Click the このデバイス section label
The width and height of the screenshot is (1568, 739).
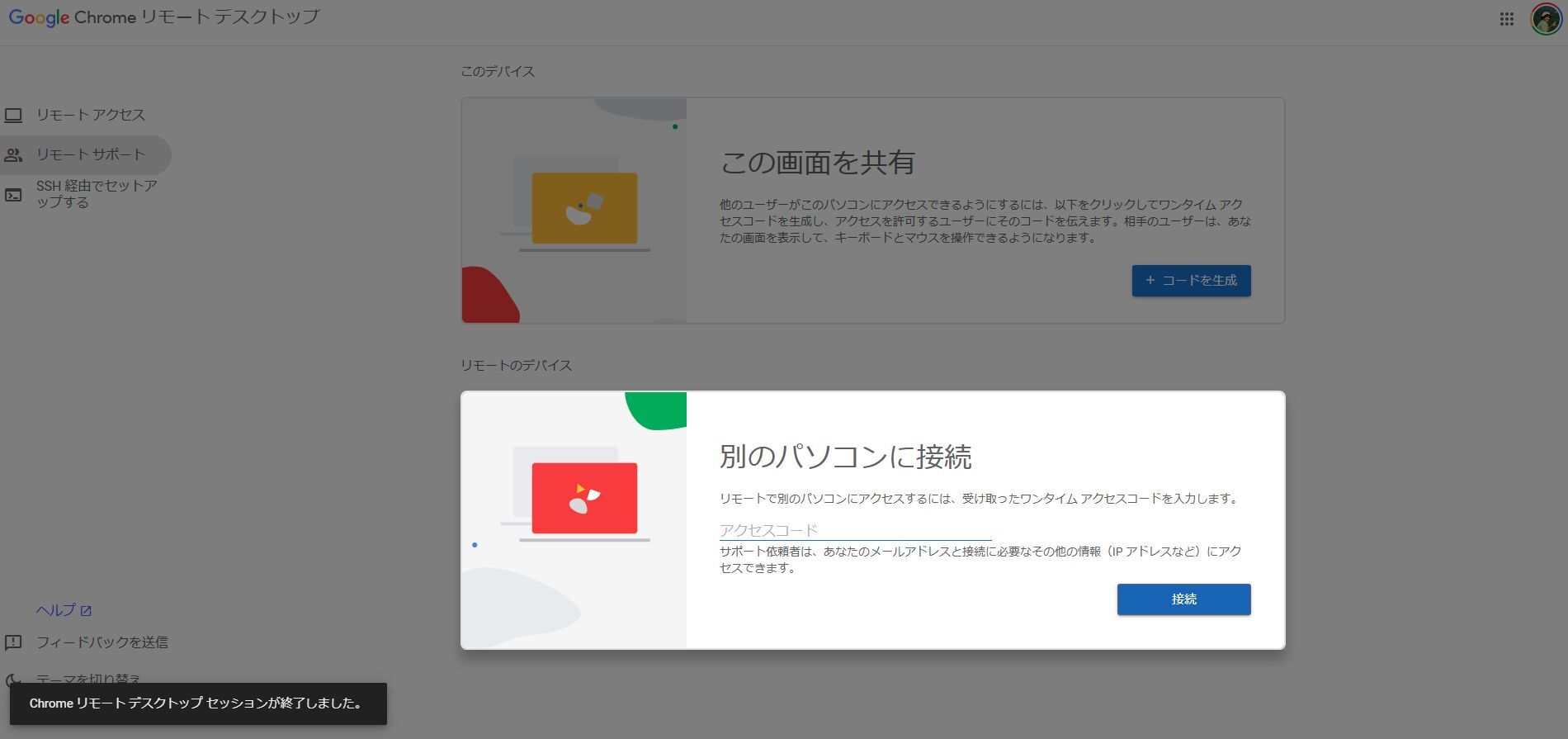click(x=498, y=72)
